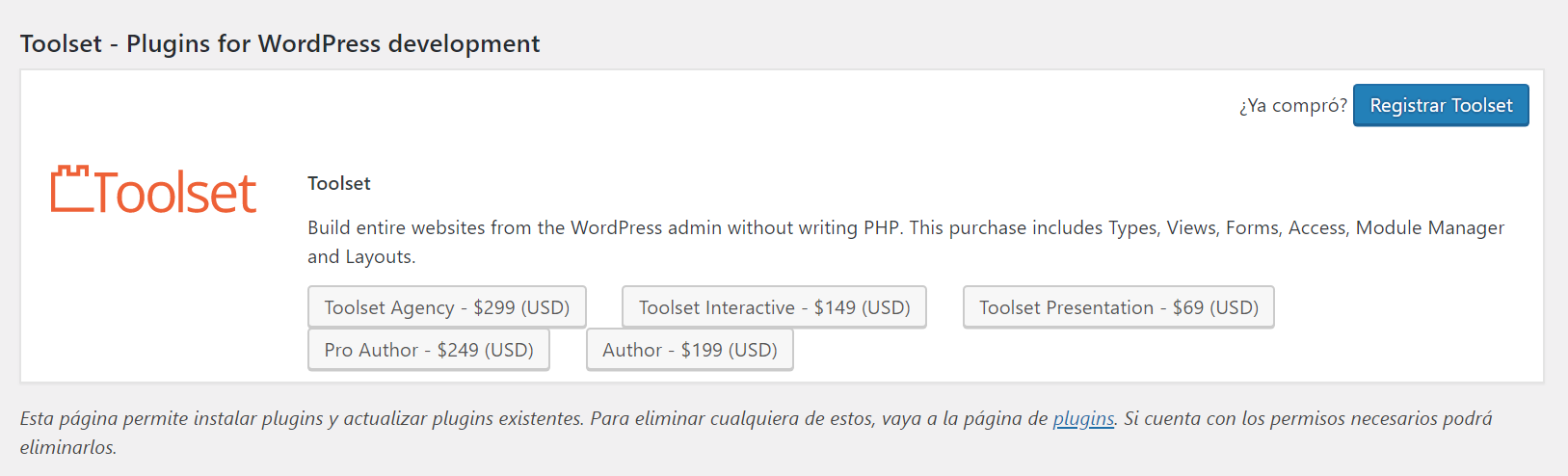Click the word "Views" in the description

(x=1190, y=228)
